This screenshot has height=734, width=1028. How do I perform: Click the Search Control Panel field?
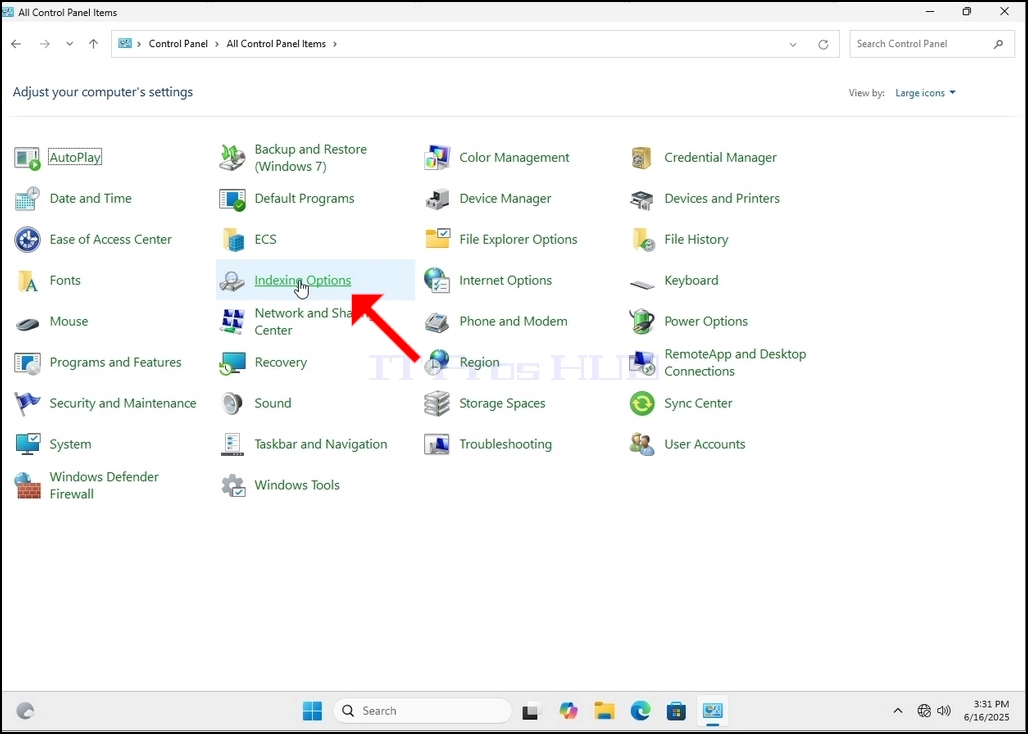[930, 44]
